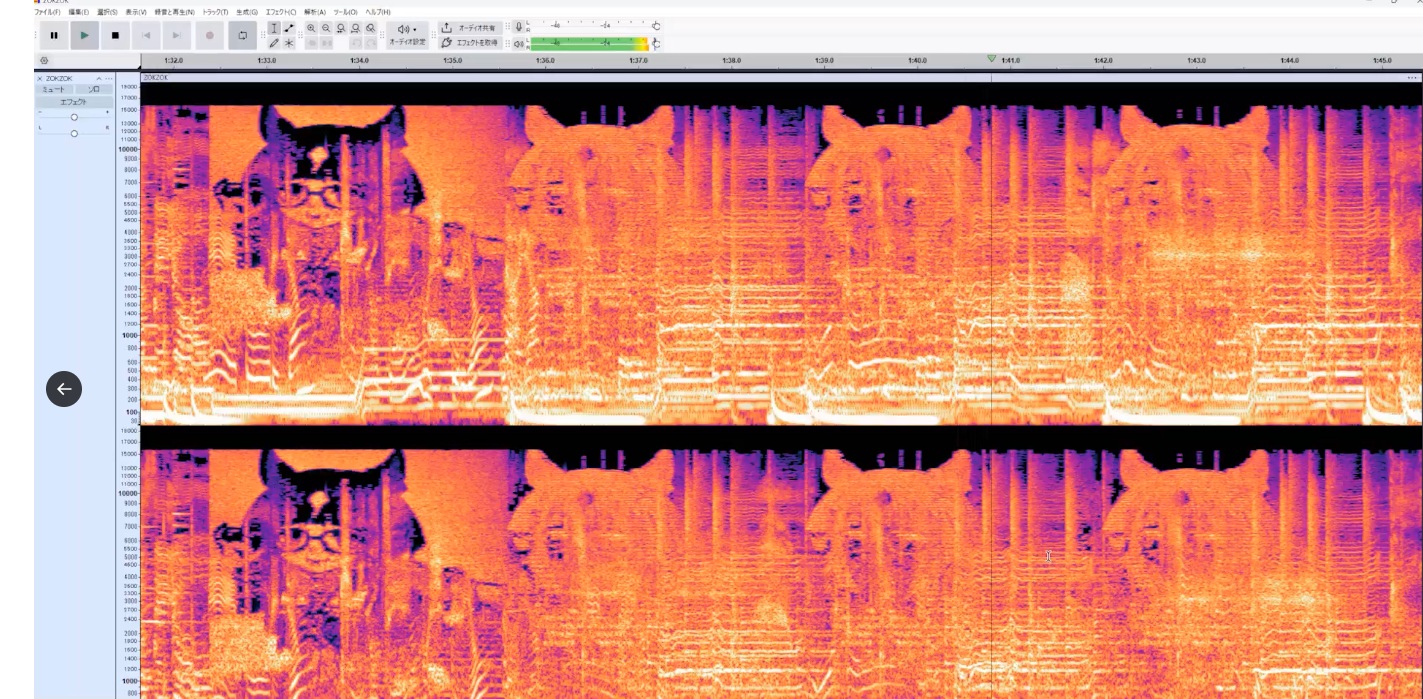Viewport: 1423px width, 699px height.
Task: Choose the Envelope tool
Action: tap(289, 29)
